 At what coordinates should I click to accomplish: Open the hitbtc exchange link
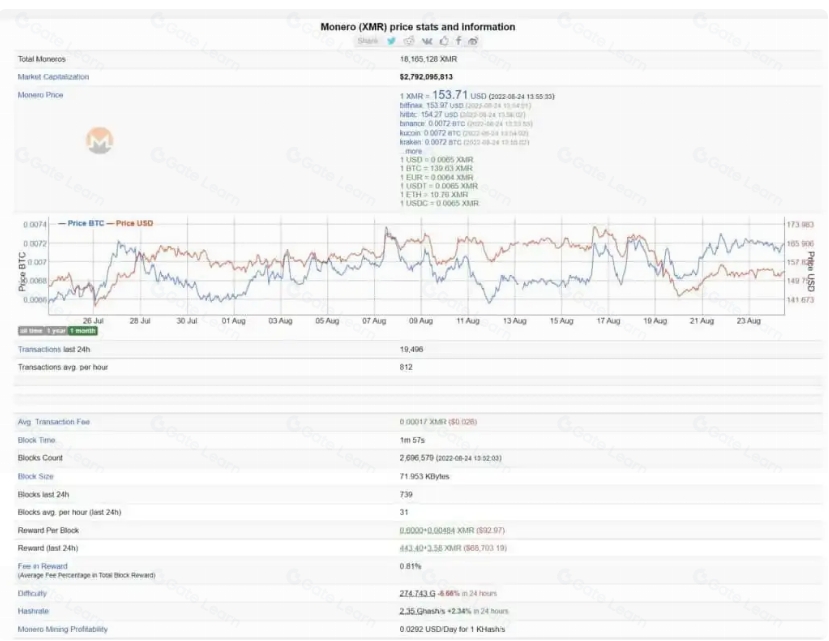tap(409, 114)
